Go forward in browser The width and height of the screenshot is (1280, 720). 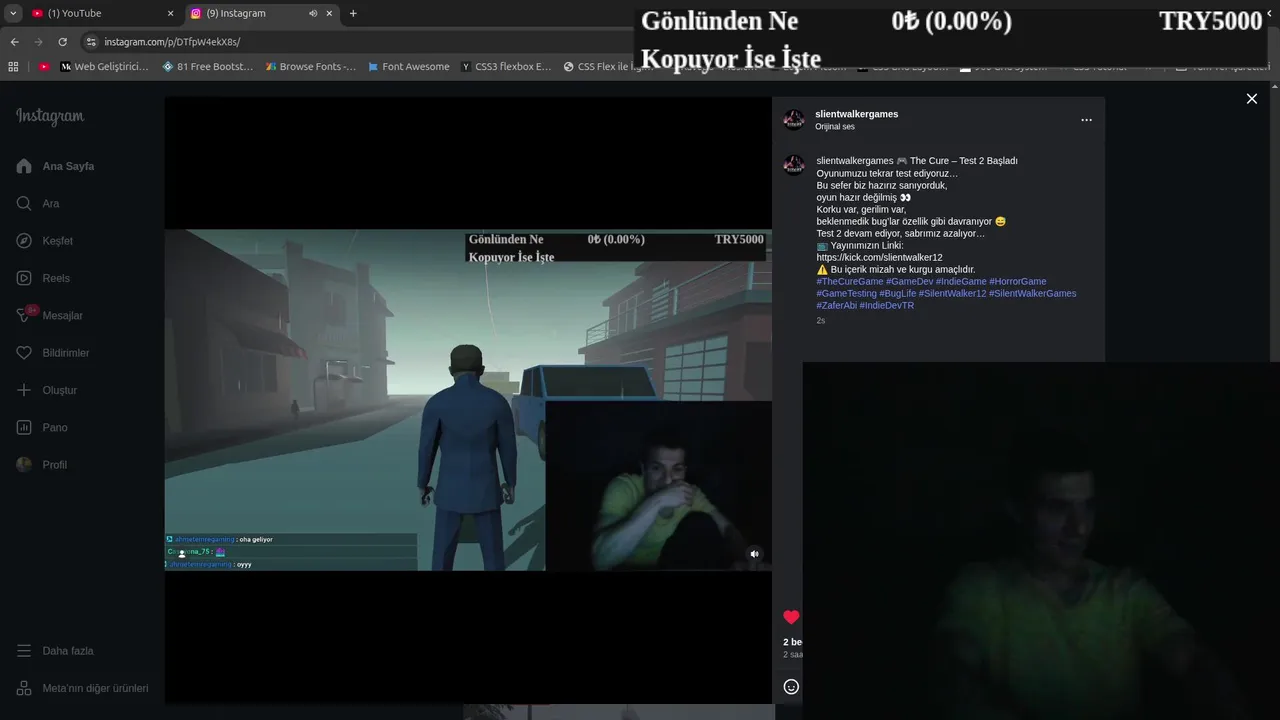(38, 42)
